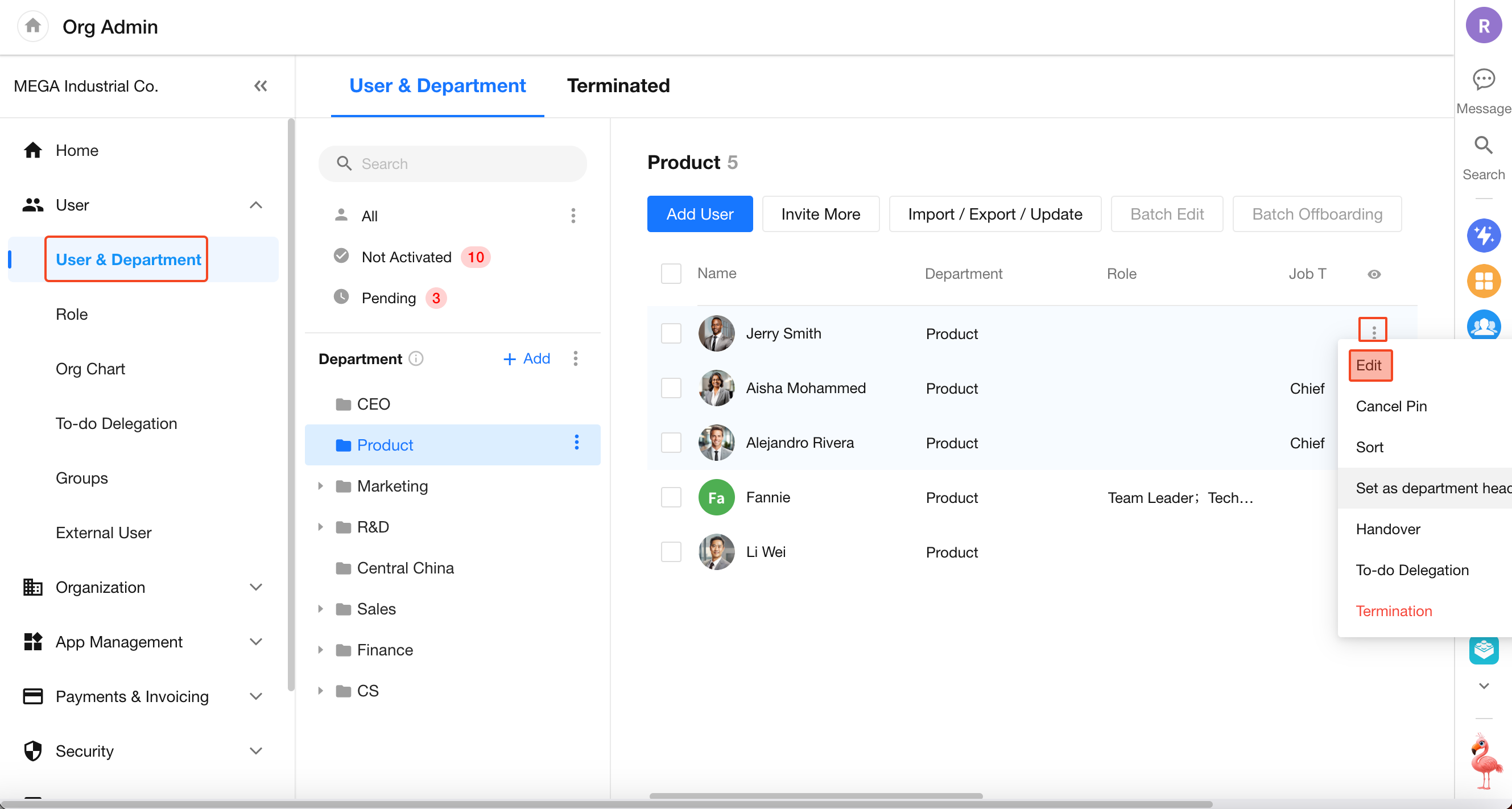
Task: Check the box for Jerry Smith
Action: click(671, 333)
